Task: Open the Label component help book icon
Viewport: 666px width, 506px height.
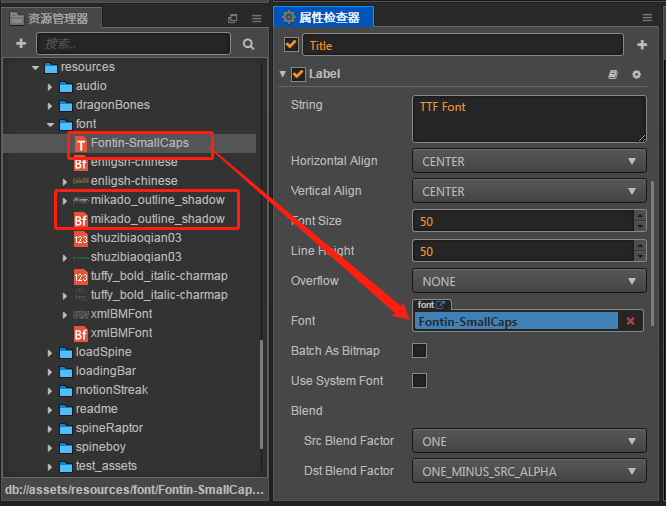Action: click(x=613, y=75)
